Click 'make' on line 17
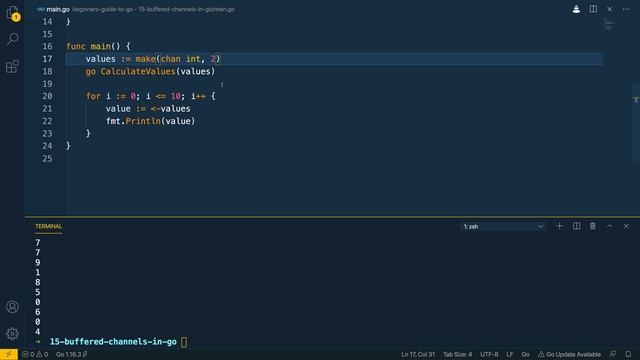The width and height of the screenshot is (640, 360). click(146, 59)
